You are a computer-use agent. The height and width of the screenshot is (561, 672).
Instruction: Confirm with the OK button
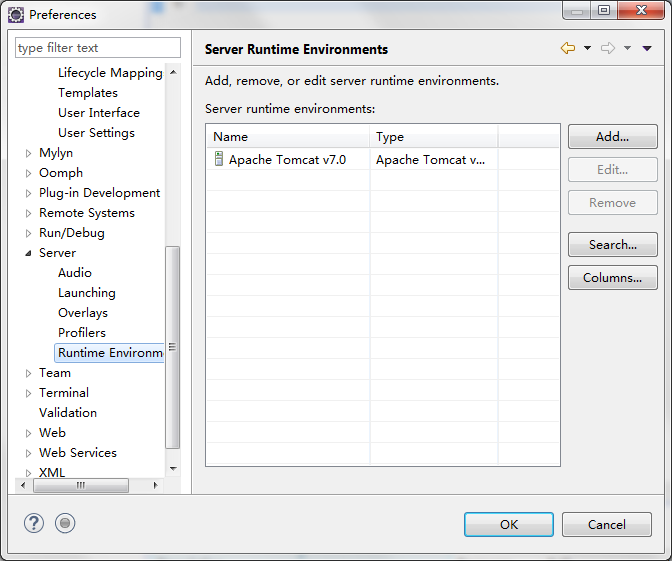coord(509,525)
